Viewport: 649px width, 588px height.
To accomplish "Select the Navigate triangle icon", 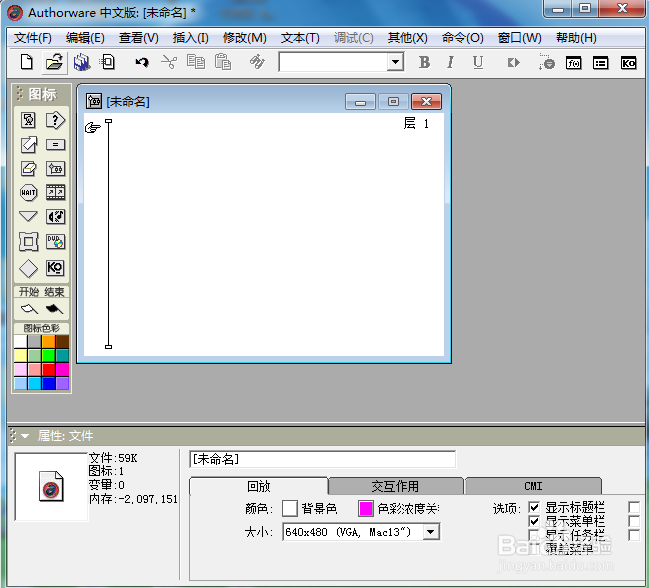I will 29,216.
